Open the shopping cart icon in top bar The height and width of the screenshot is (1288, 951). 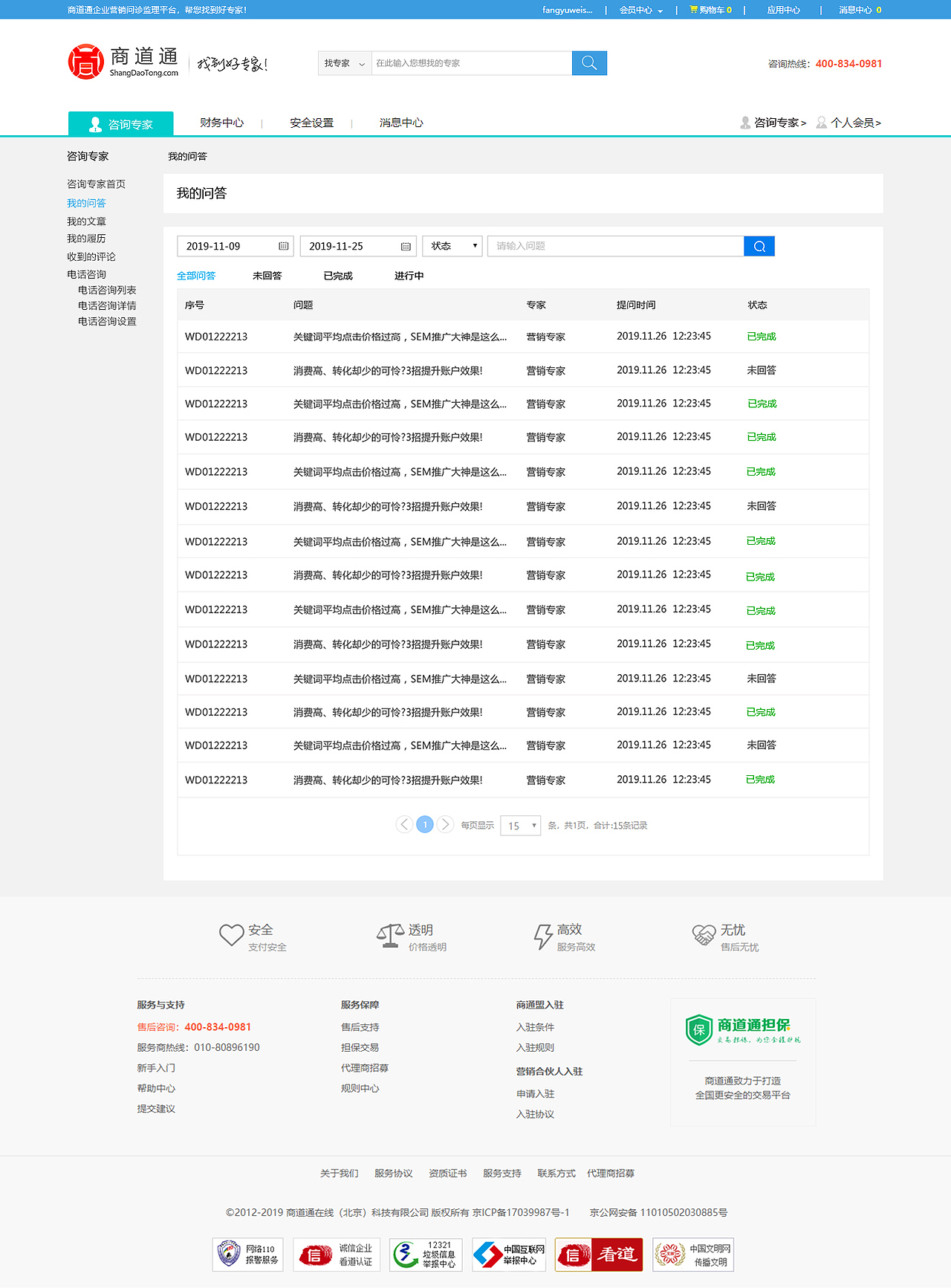[x=694, y=10]
